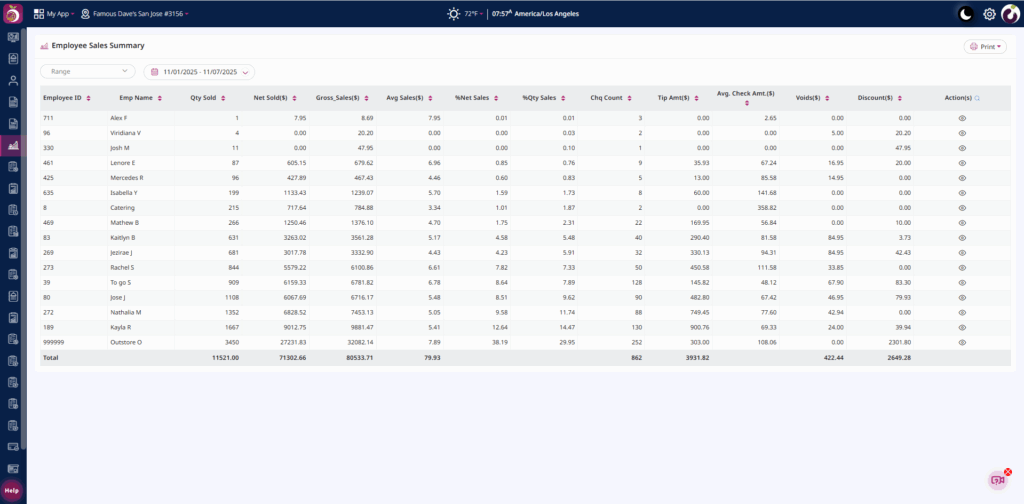Click the search icon beside Action(s) header

click(x=977, y=98)
